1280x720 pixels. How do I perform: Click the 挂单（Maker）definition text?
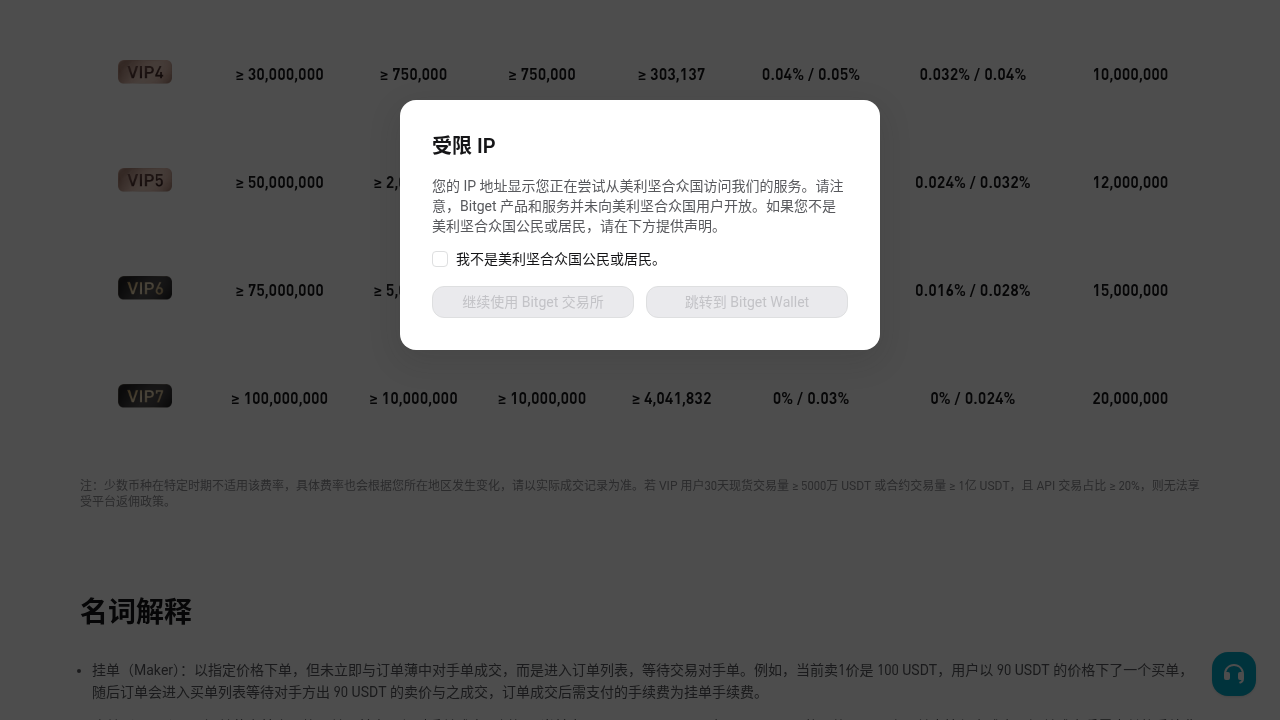[x=640, y=681]
